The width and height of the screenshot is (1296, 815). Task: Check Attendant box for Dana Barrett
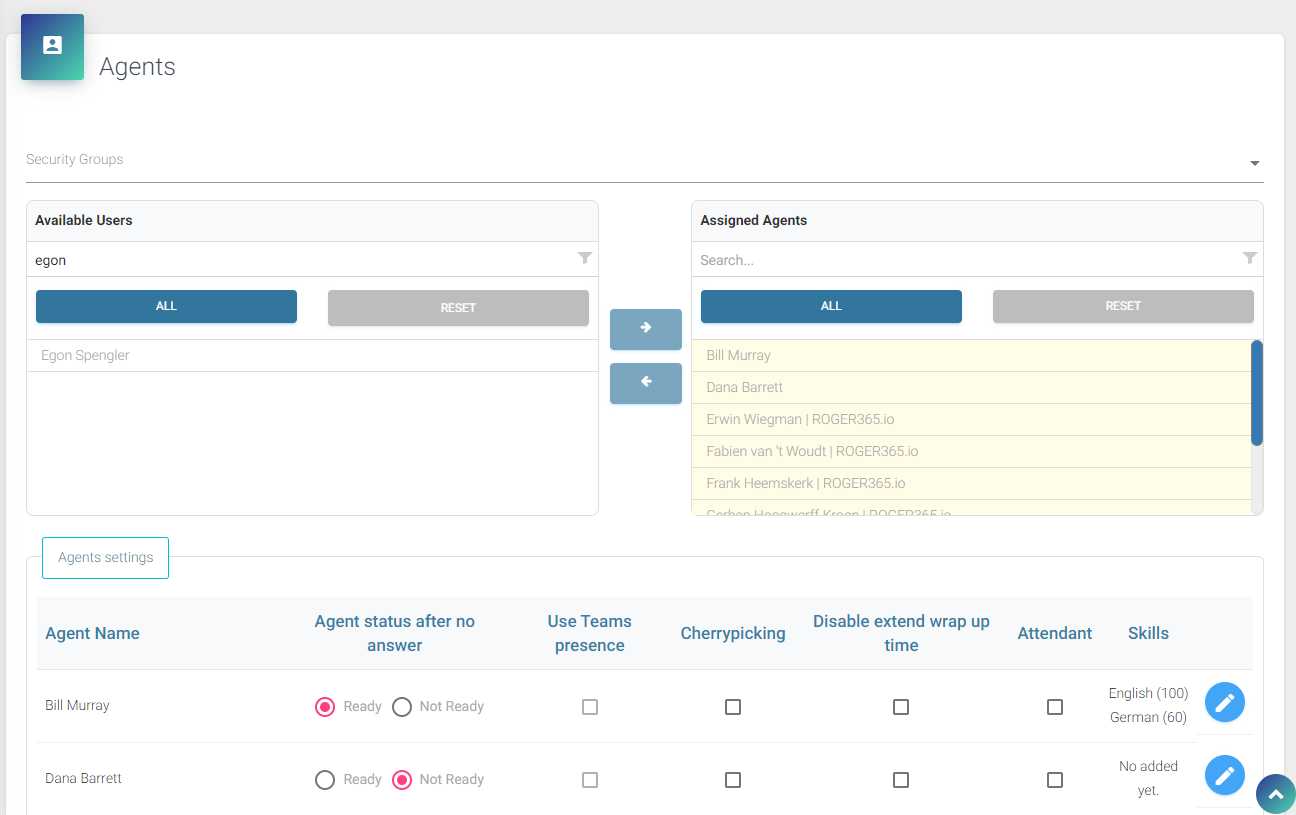(1055, 780)
